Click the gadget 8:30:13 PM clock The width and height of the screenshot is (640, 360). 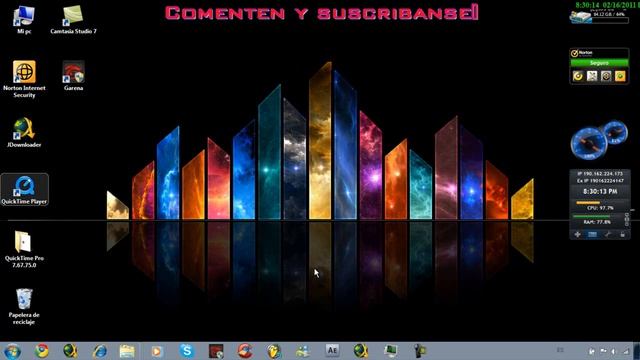[x=600, y=191]
